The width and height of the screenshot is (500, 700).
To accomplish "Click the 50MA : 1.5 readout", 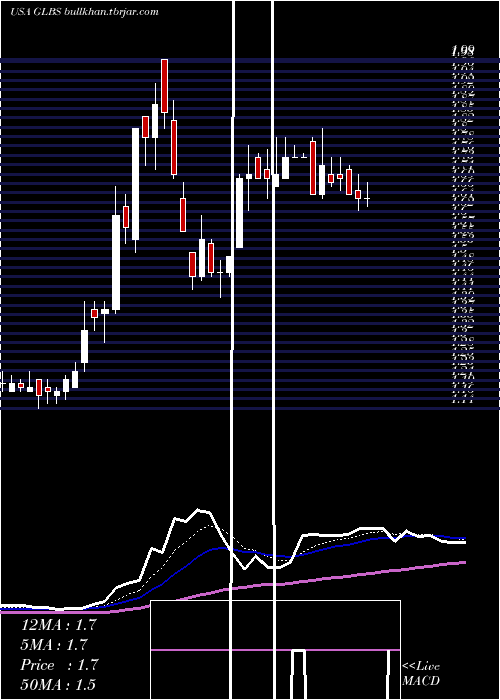I will (x=58, y=684).
